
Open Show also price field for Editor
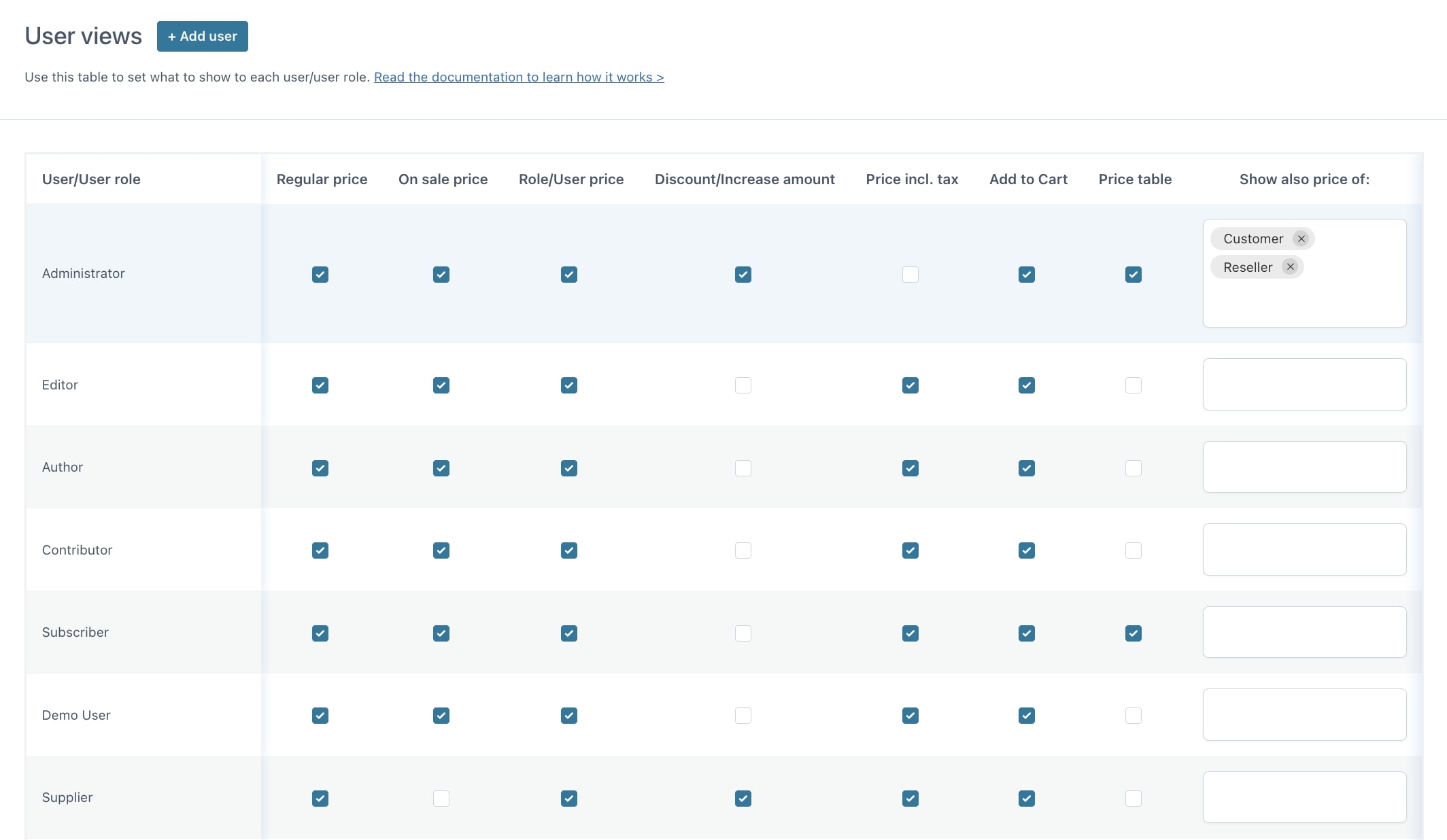click(1304, 385)
